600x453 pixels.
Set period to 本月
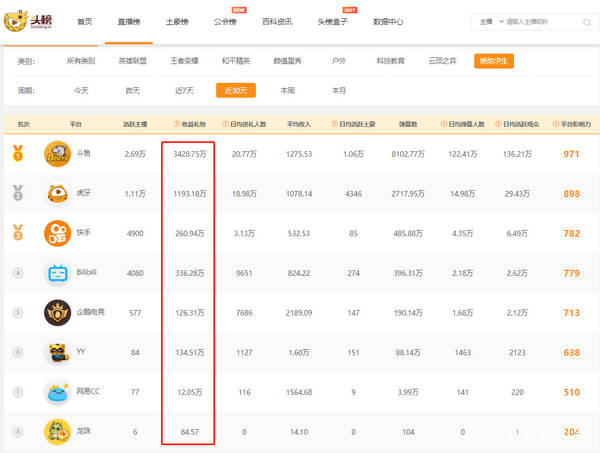point(339,91)
